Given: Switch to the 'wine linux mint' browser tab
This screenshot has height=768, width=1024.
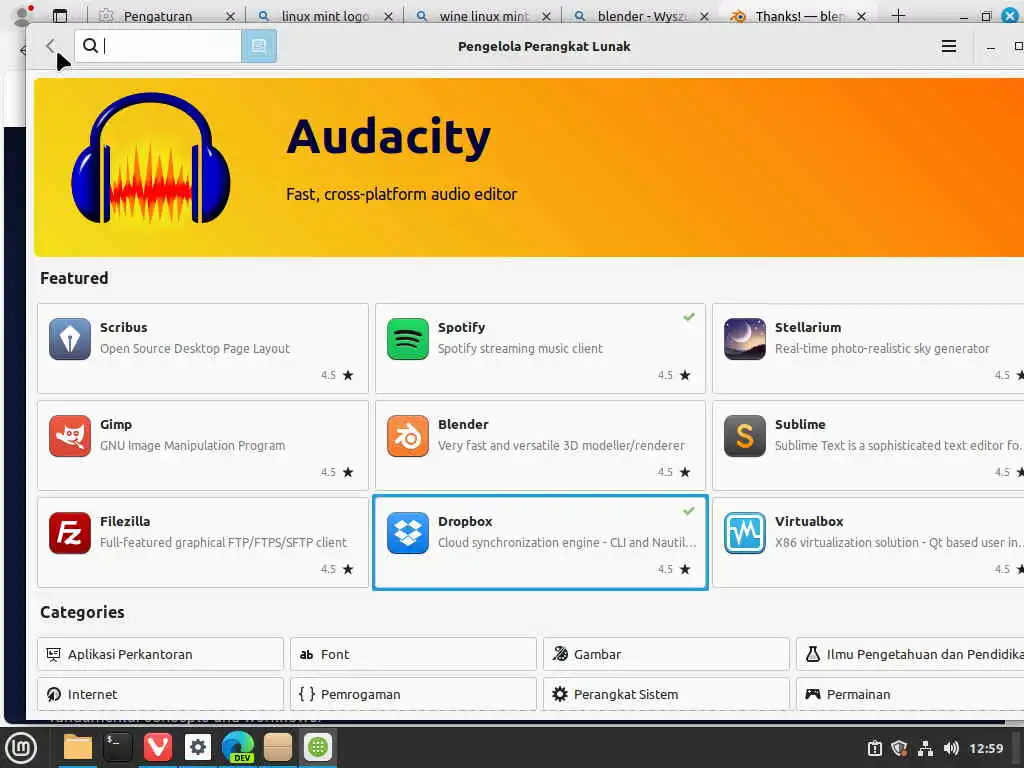Looking at the screenshot, I should [483, 16].
